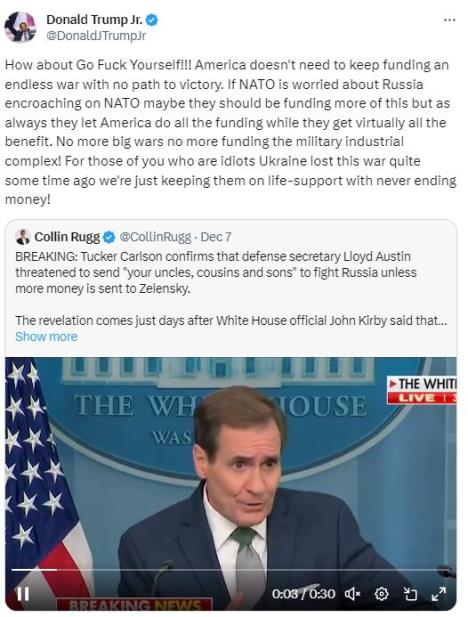Screen dimensions: 468x617
Task: Click the Collin Rugg display name
Action: pyautogui.click(x=67, y=237)
